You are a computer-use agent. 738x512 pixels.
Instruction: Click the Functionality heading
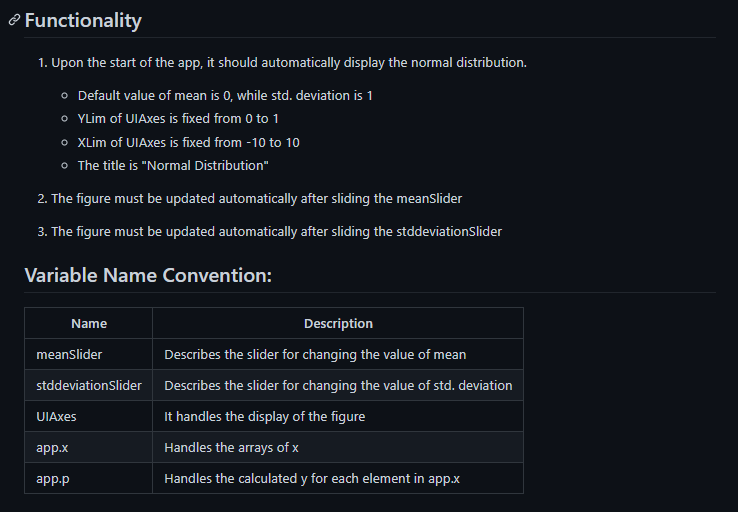coord(83,21)
